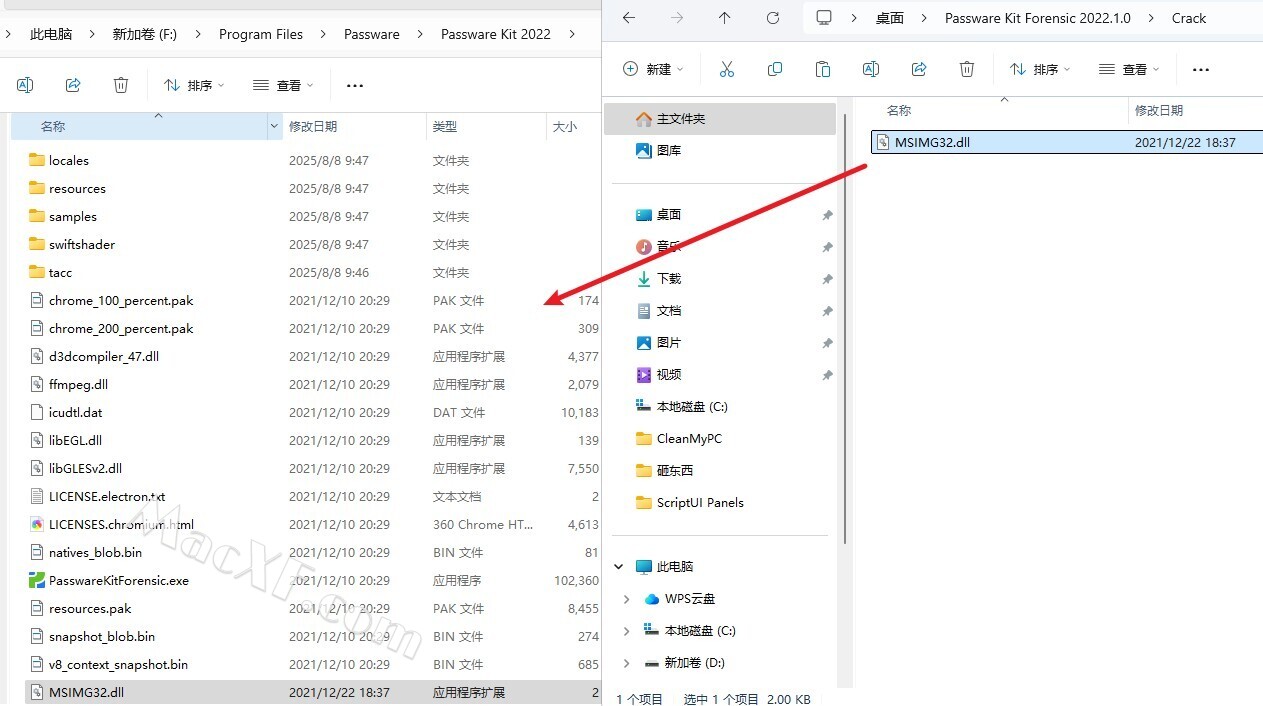
Task: Click the Rename icon in left window toolbar
Action: tap(25, 85)
